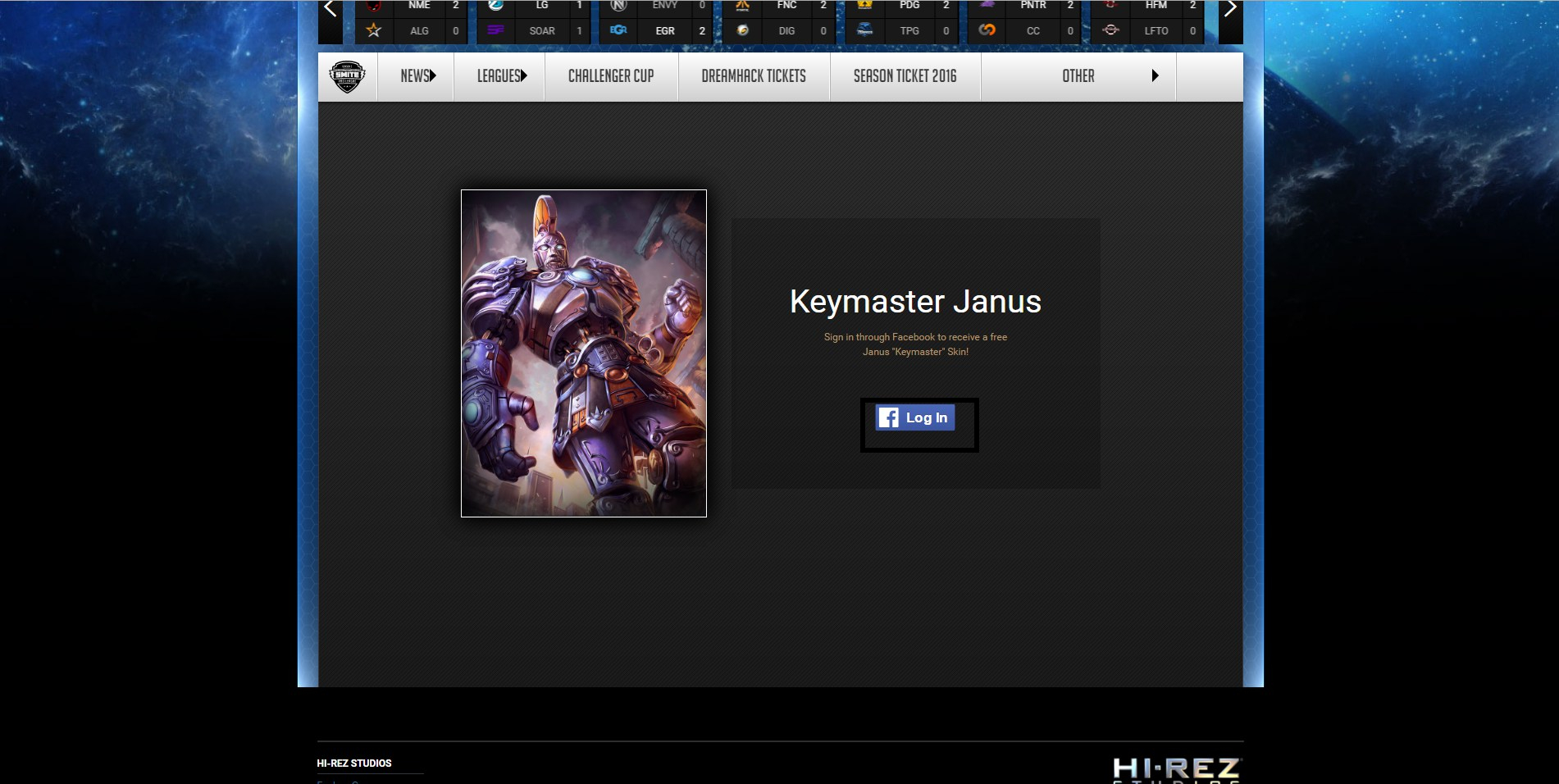Viewport: 1559px width, 784px height.
Task: Click the DIG score of 0
Action: (823, 31)
